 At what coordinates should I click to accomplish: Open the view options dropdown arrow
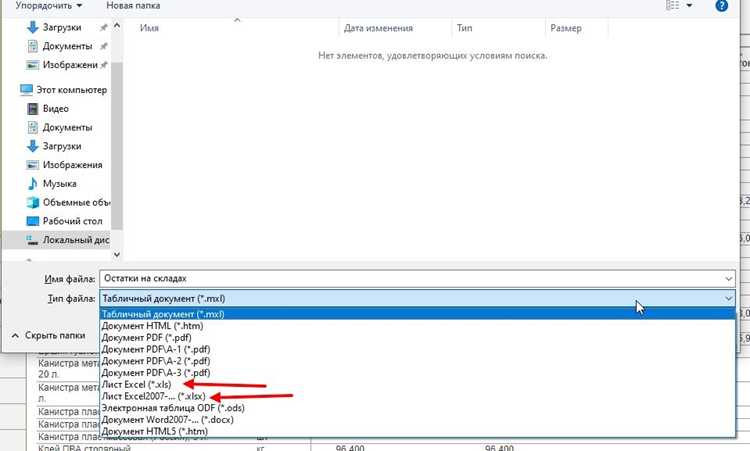pos(689,5)
